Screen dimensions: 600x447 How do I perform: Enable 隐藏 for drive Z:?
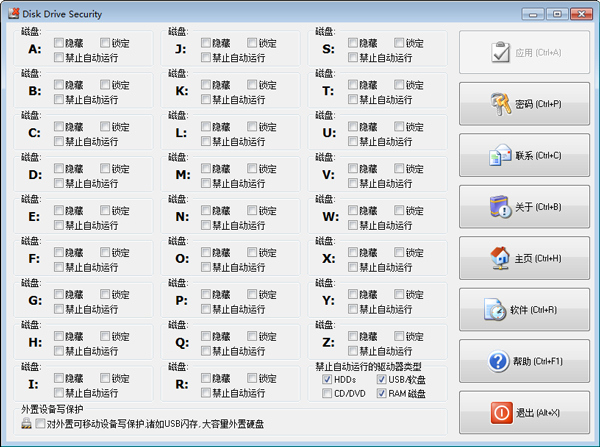[x=353, y=336]
